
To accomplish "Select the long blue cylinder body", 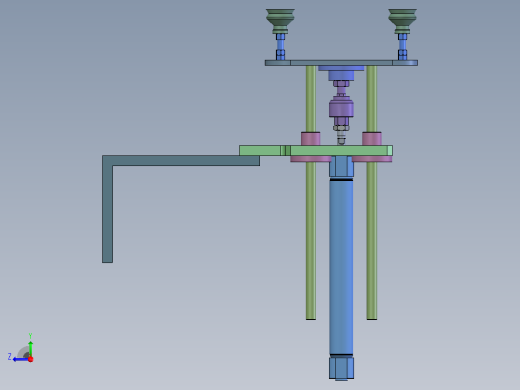I will pyautogui.click(x=341, y=267).
